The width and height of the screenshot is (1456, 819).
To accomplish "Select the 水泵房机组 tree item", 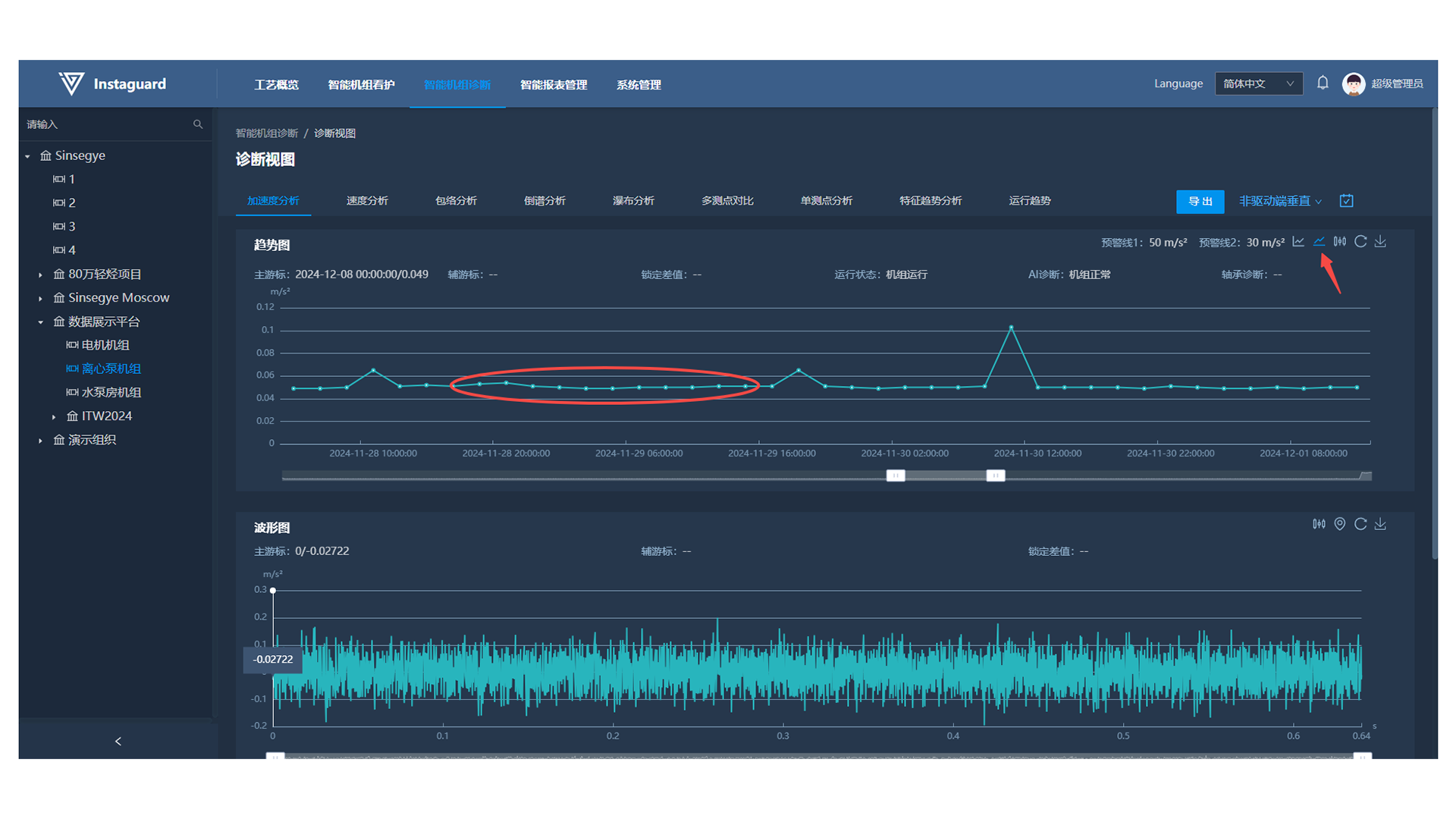I will 104,392.
